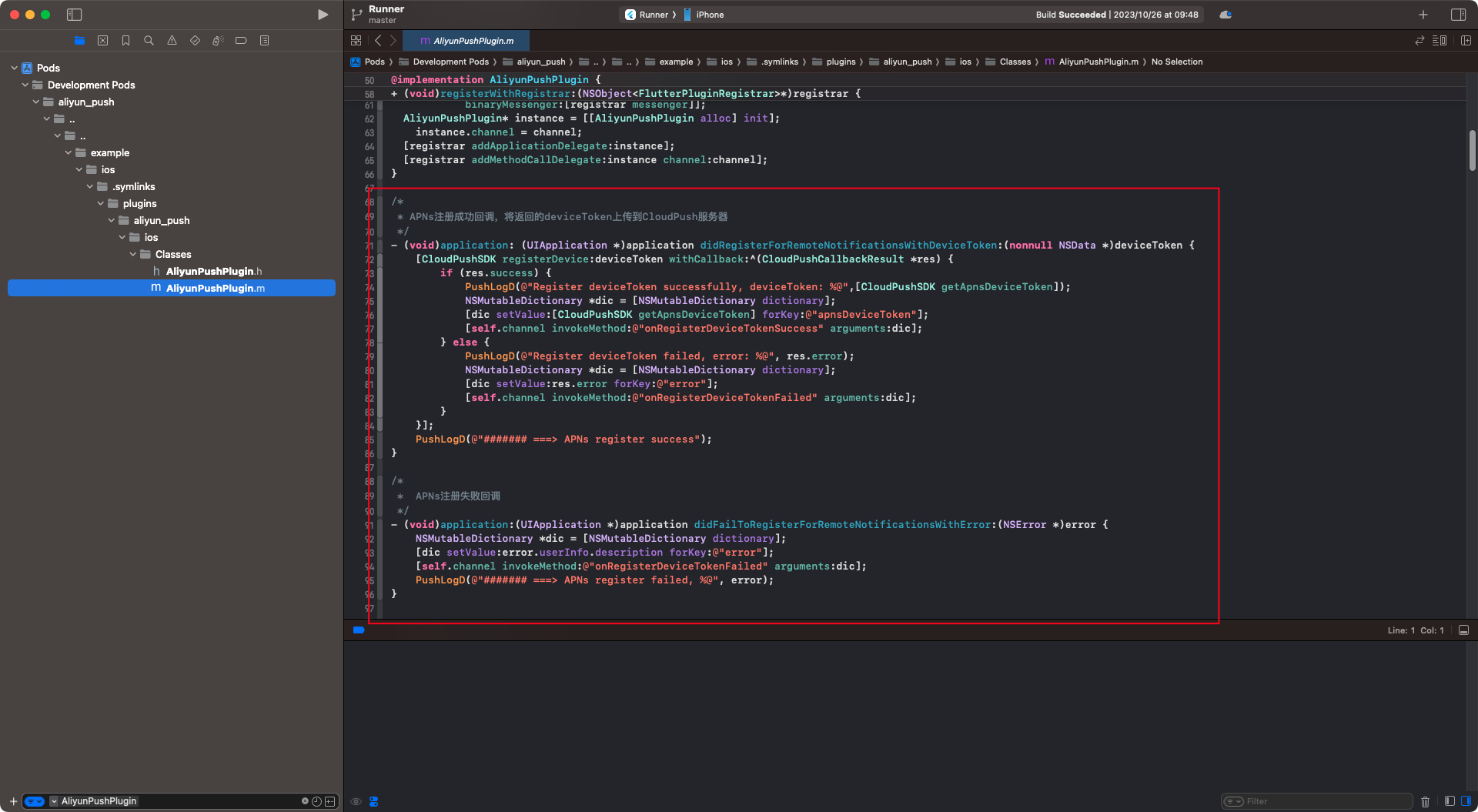Go back in editor history
This screenshot has height=812, width=1478.
click(378, 41)
